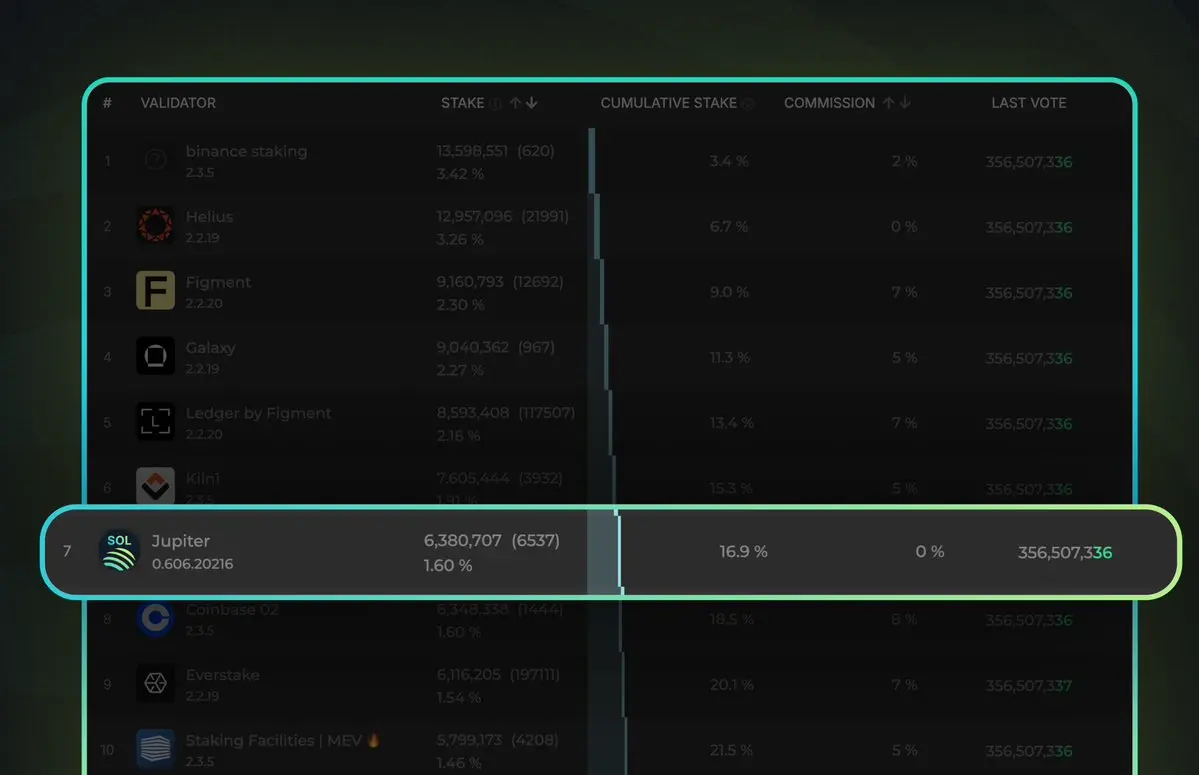Open the Coinbase 02 validator
Image resolution: width=1199 pixels, height=775 pixels.
(232, 610)
